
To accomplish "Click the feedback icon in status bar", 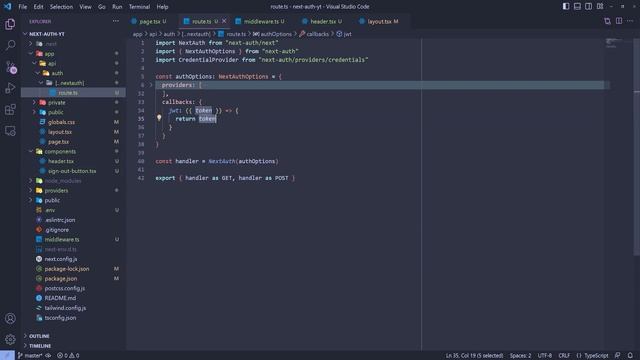I will pyautogui.click(x=618, y=356).
